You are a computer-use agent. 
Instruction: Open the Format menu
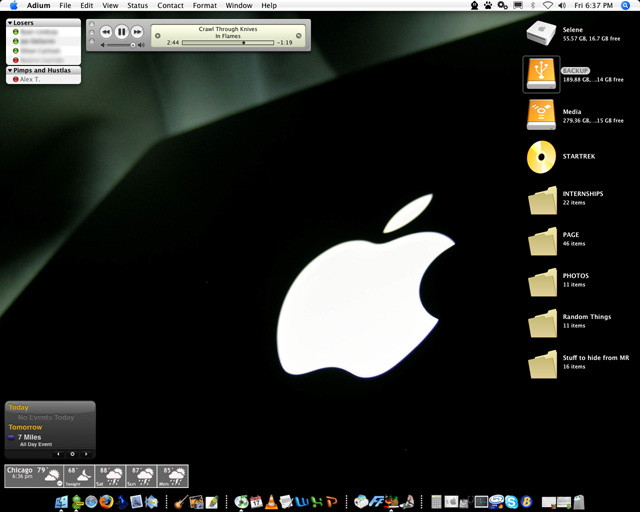click(x=204, y=5)
